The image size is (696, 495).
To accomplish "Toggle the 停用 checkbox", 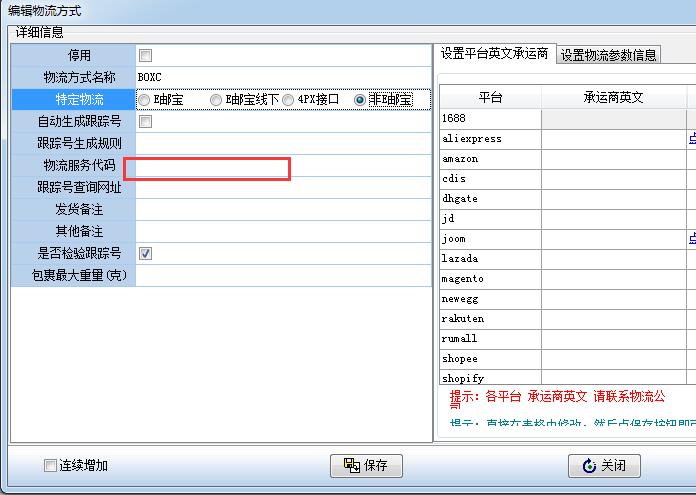I will [146, 55].
